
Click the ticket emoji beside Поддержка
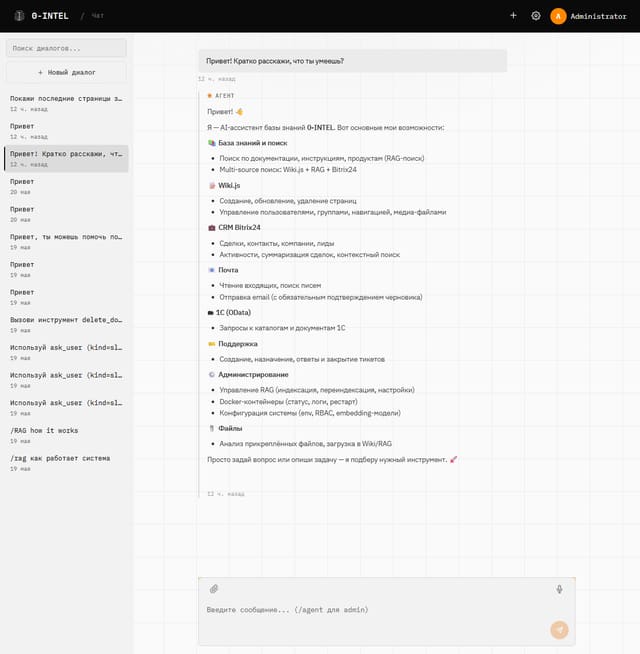(212, 344)
